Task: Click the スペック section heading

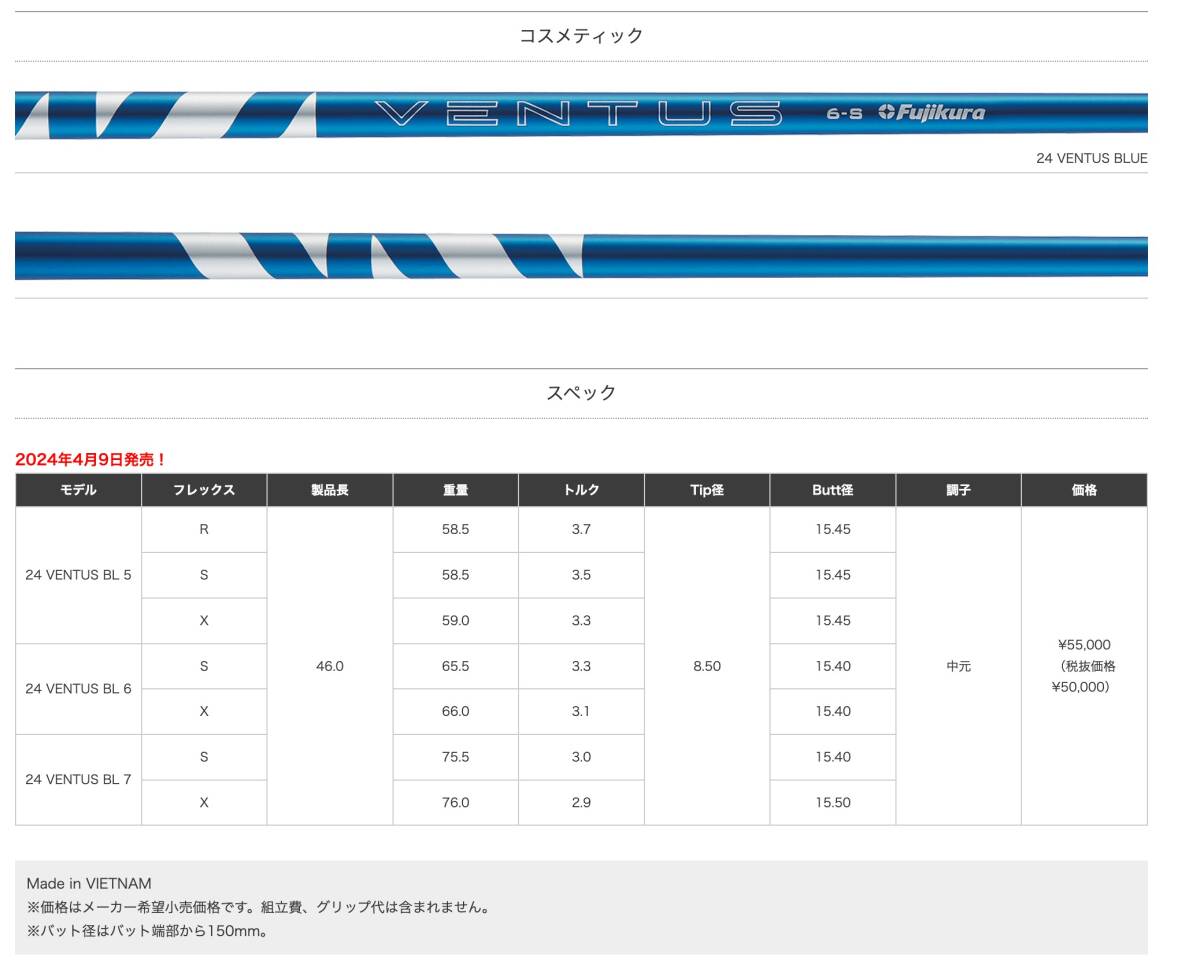Action: point(581,393)
